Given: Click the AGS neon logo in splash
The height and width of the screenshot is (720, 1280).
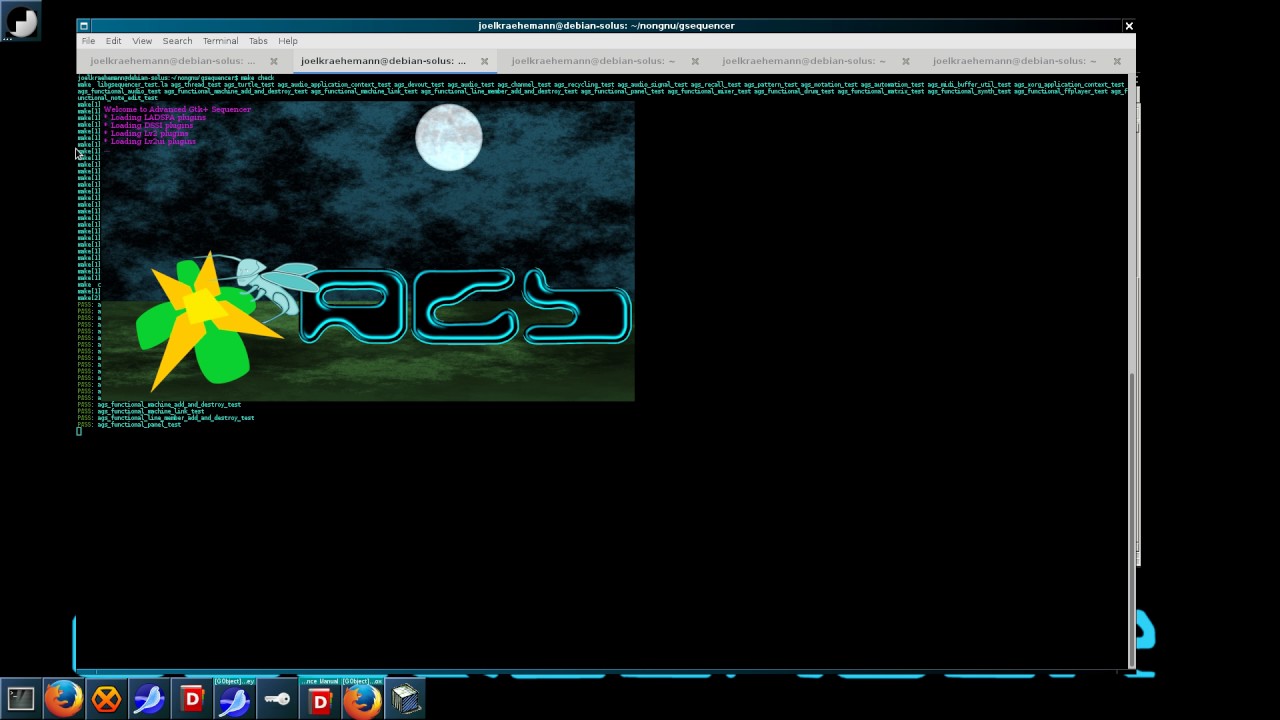Looking at the screenshot, I should coord(466,307).
